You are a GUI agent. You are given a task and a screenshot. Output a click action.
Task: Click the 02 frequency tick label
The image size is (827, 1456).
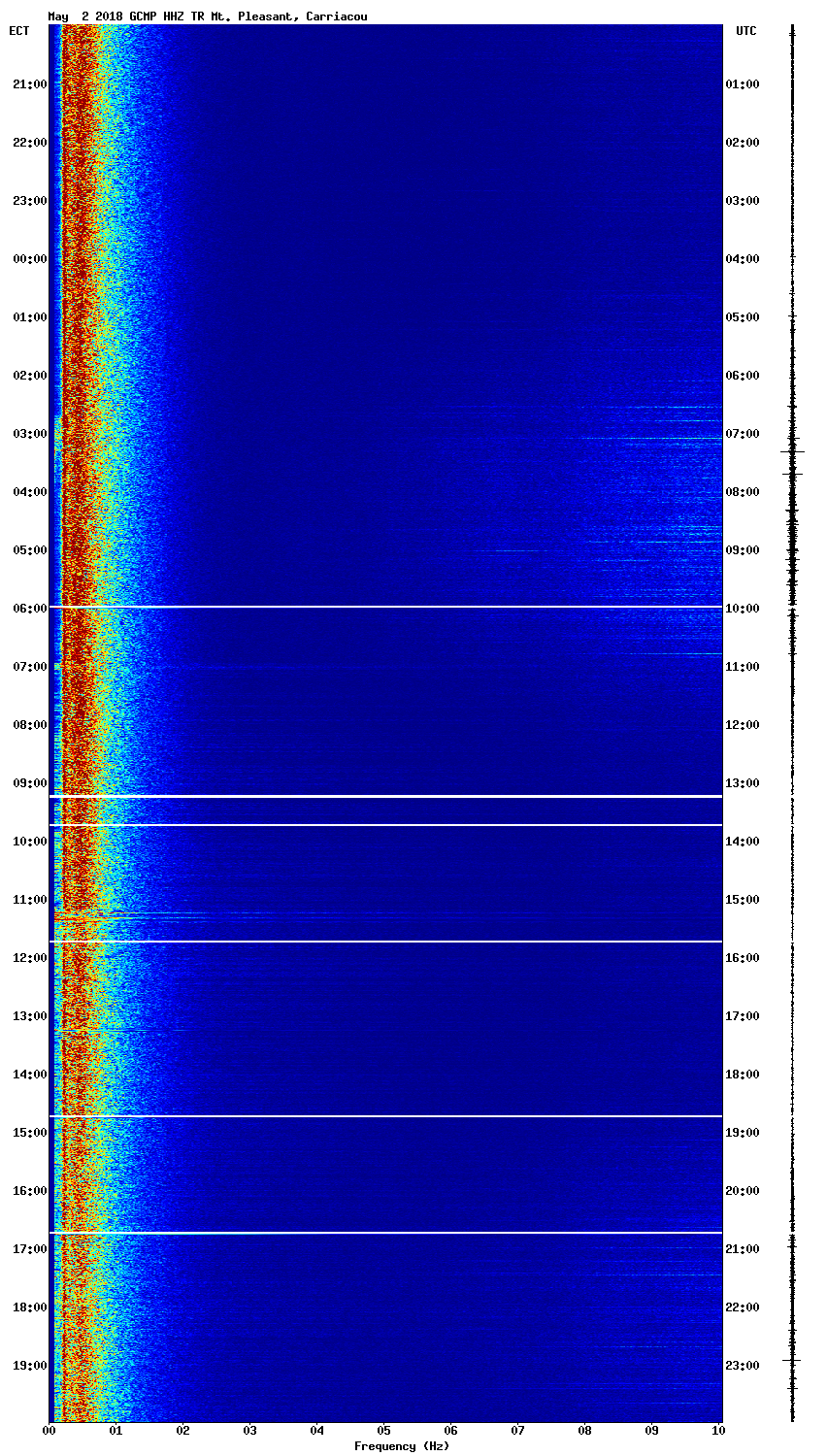(x=182, y=1431)
